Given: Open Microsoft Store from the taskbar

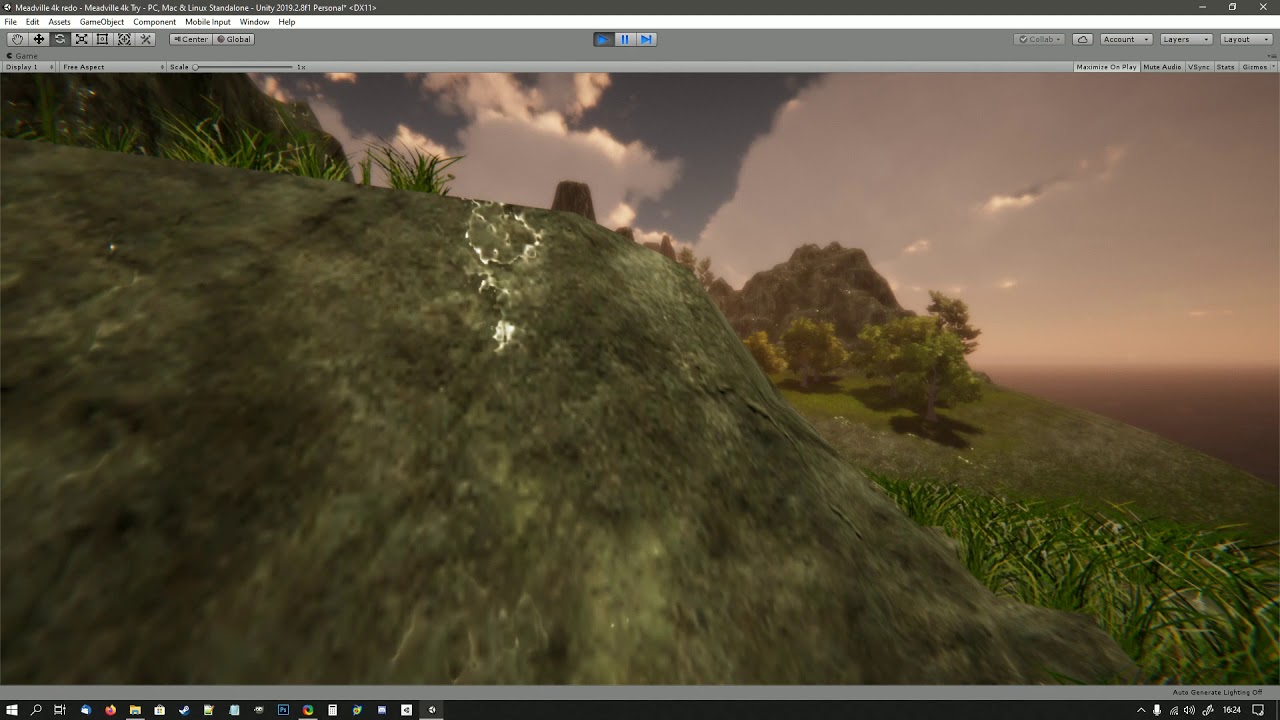Looking at the screenshot, I should (x=159, y=710).
